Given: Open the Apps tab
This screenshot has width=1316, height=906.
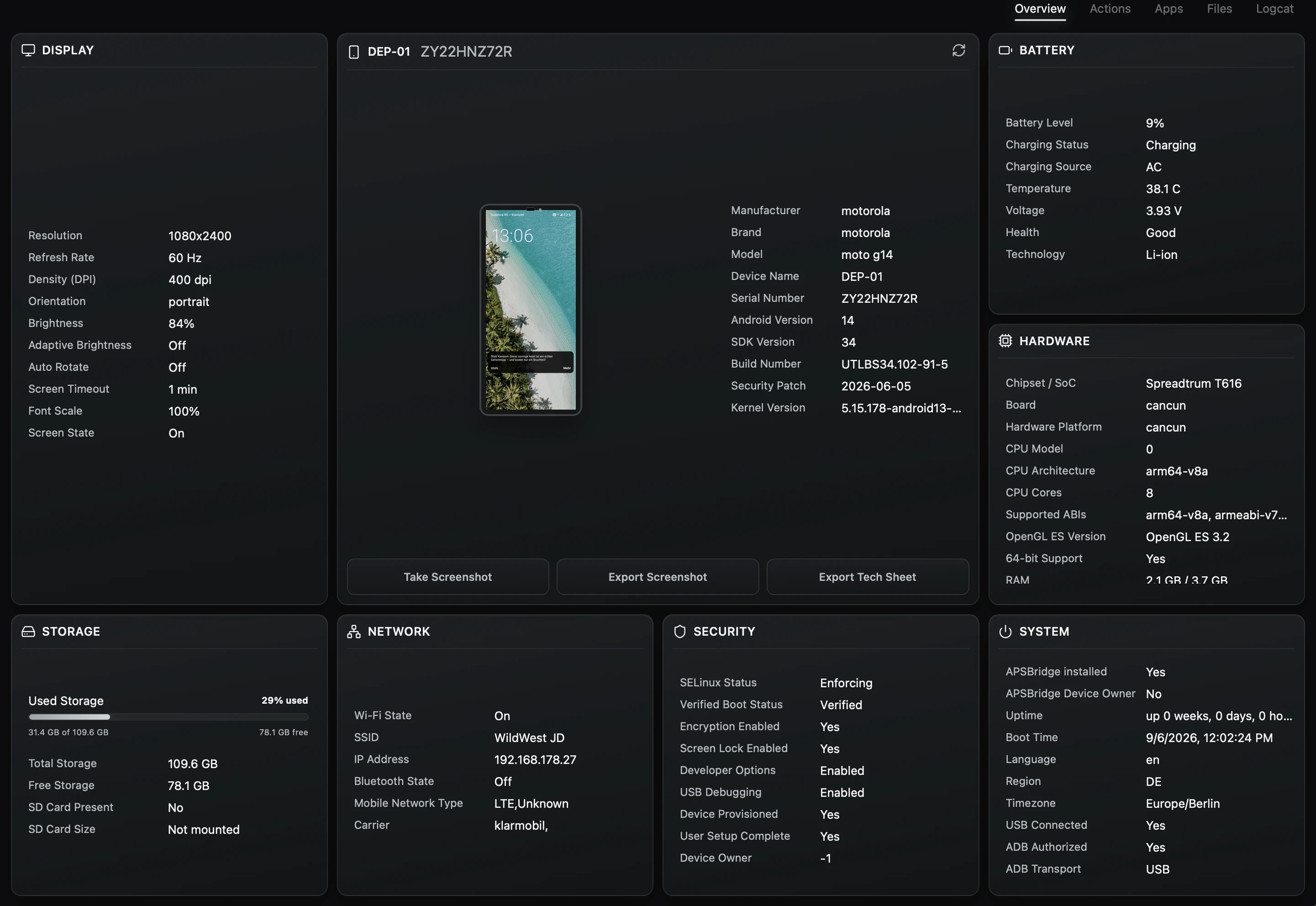Looking at the screenshot, I should pos(1169,9).
